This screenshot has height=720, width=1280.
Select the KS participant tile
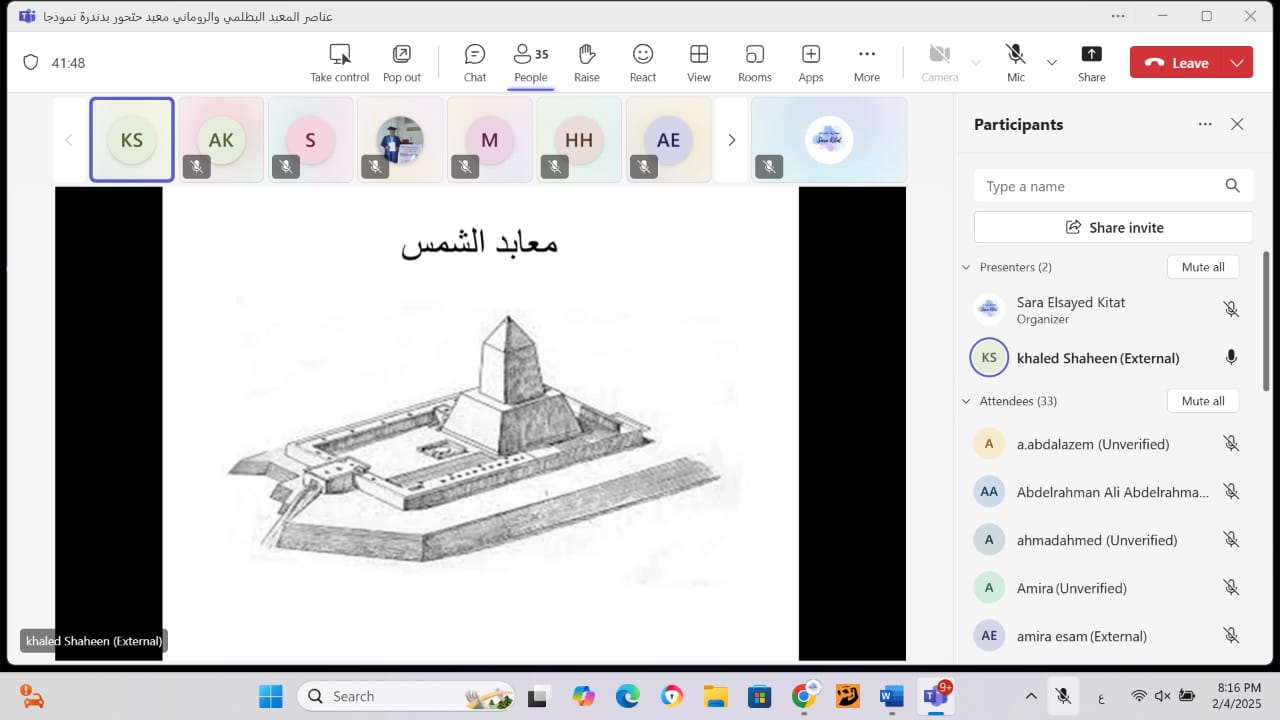click(132, 140)
